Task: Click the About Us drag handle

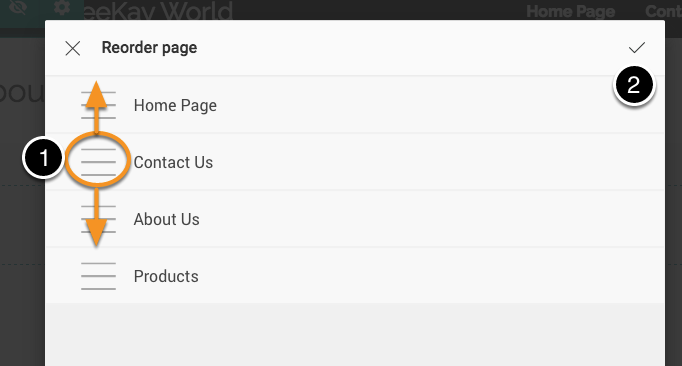Action: (x=98, y=219)
